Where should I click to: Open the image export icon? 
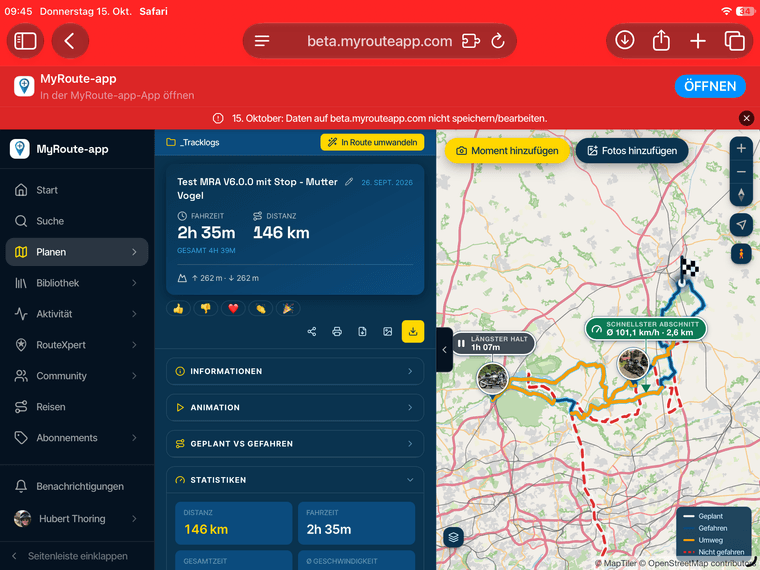(387, 332)
